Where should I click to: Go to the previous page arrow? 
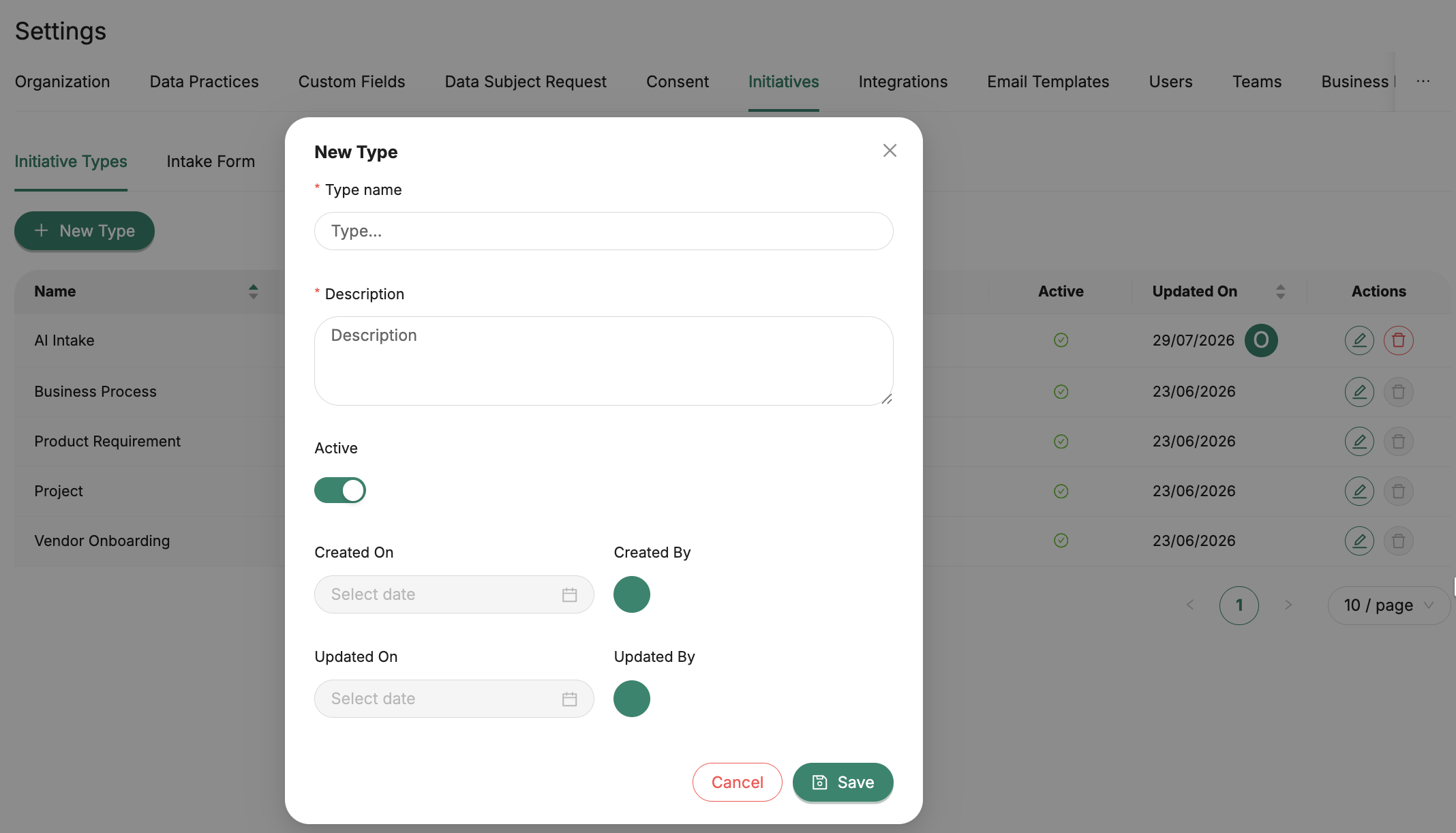point(1190,605)
